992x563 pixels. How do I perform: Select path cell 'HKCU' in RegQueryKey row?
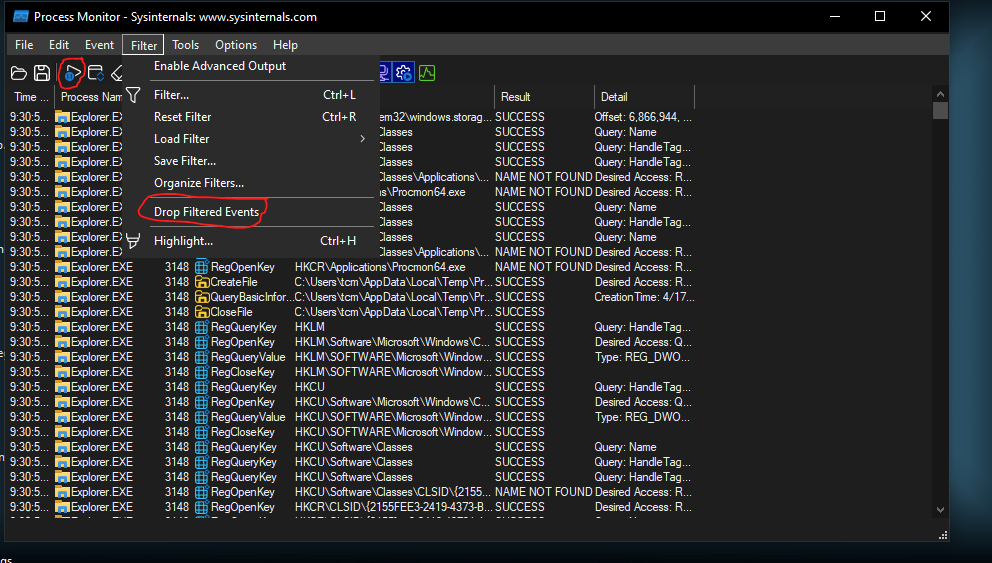309,387
